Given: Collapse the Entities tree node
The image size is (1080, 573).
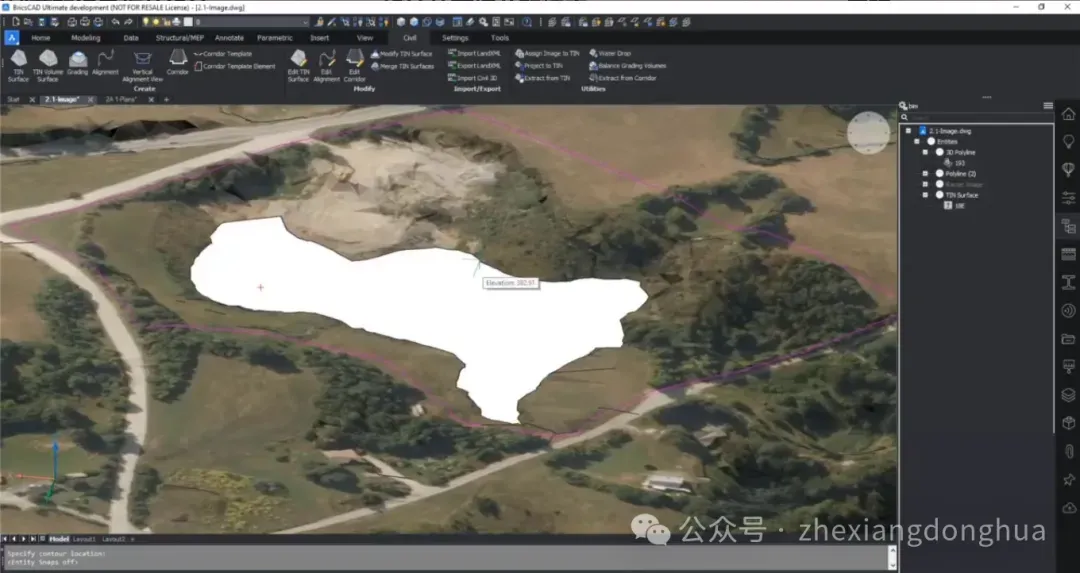Looking at the screenshot, I should (x=917, y=141).
